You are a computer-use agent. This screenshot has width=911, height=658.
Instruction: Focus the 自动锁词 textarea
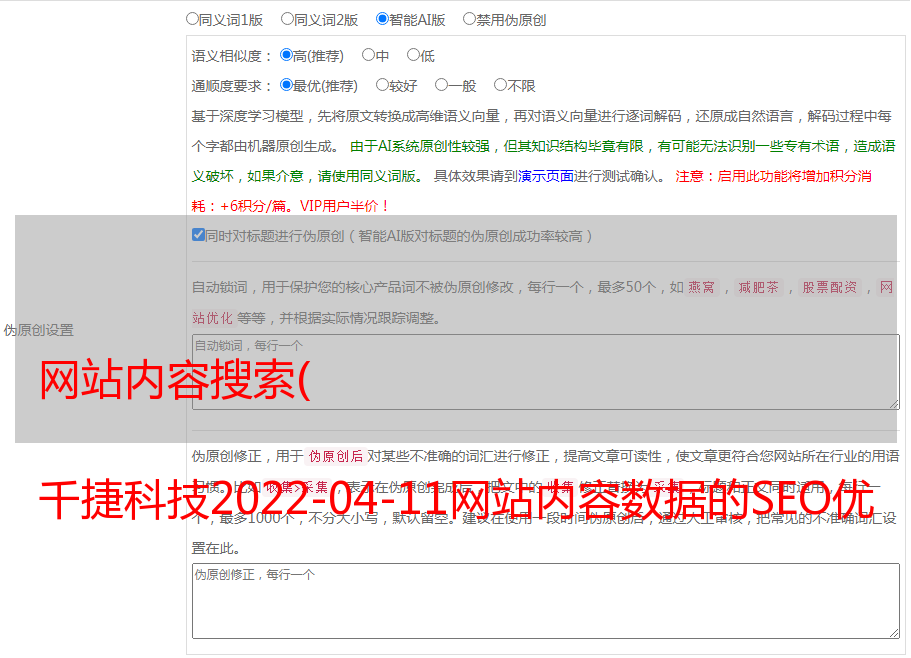(546, 372)
